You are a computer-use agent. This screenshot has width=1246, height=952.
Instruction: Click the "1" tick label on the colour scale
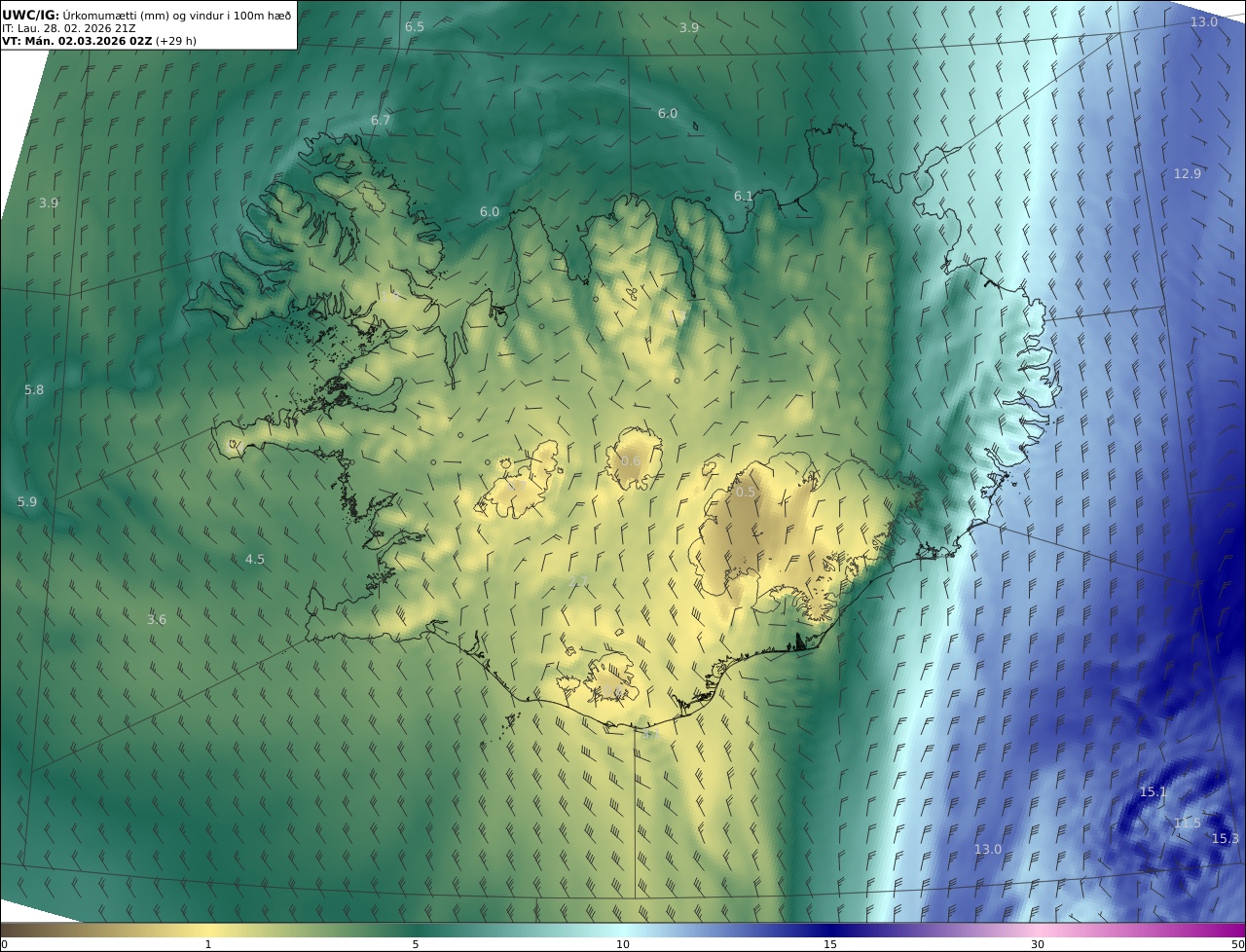click(x=208, y=944)
